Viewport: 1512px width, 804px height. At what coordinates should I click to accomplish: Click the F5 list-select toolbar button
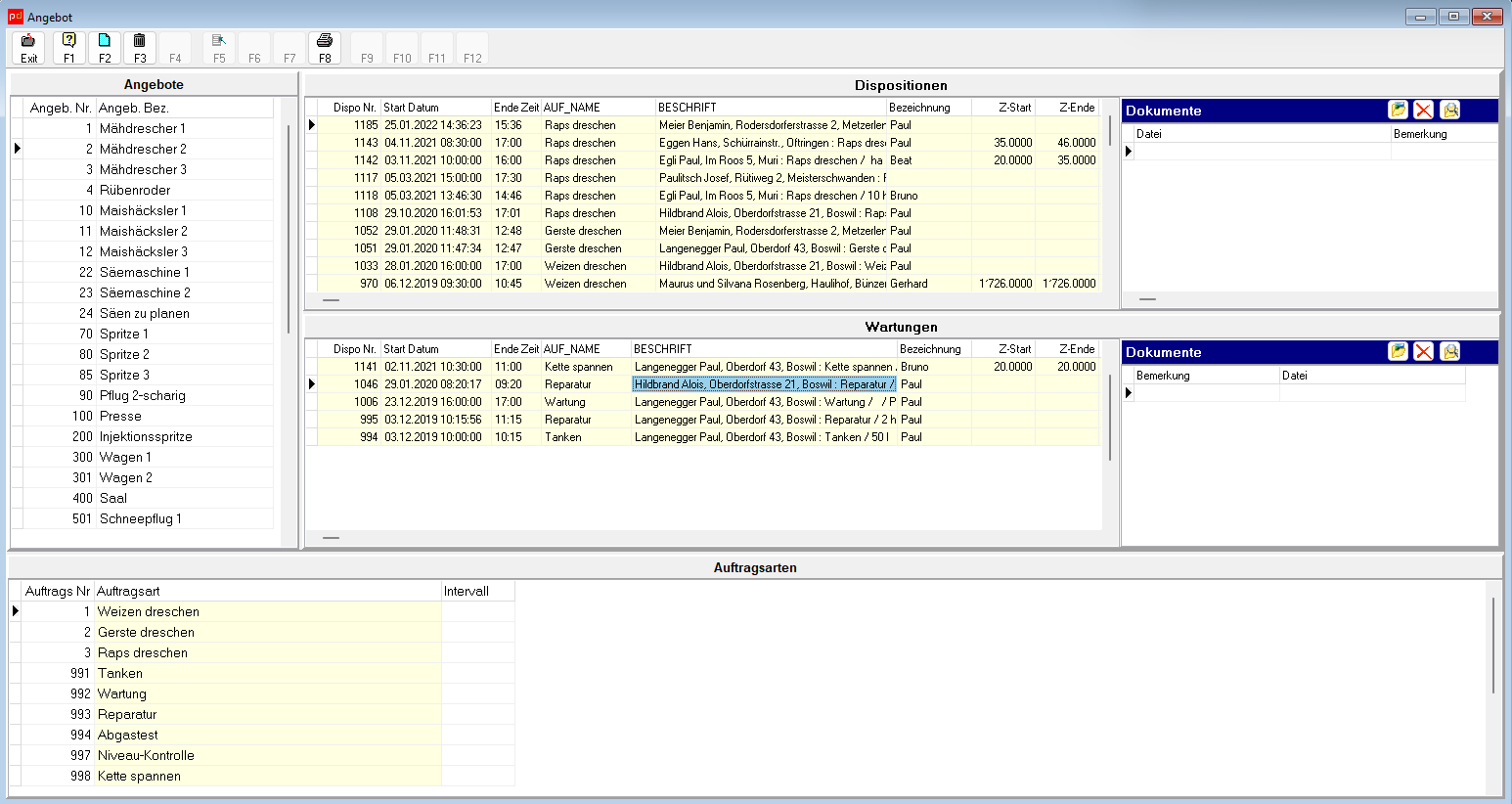point(219,48)
